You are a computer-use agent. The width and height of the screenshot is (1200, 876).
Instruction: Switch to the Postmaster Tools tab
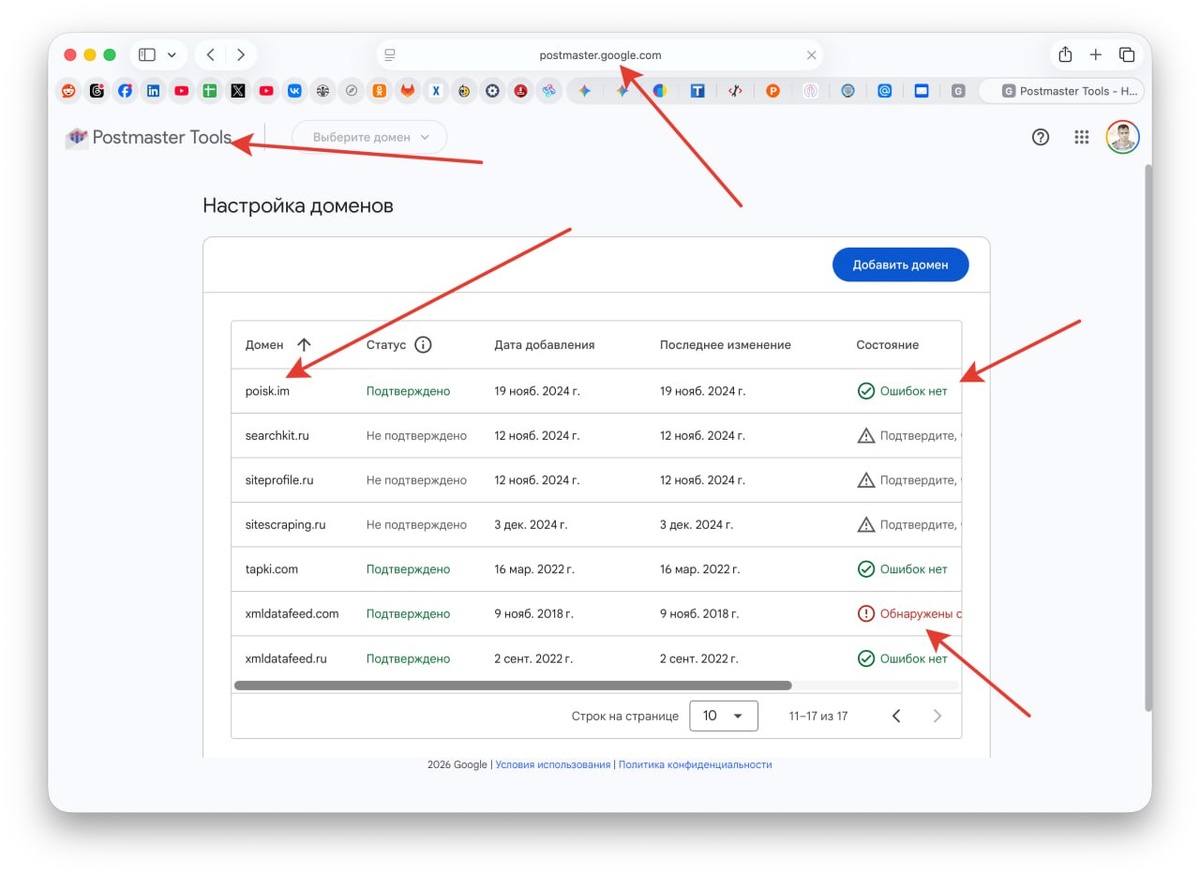point(1061,90)
